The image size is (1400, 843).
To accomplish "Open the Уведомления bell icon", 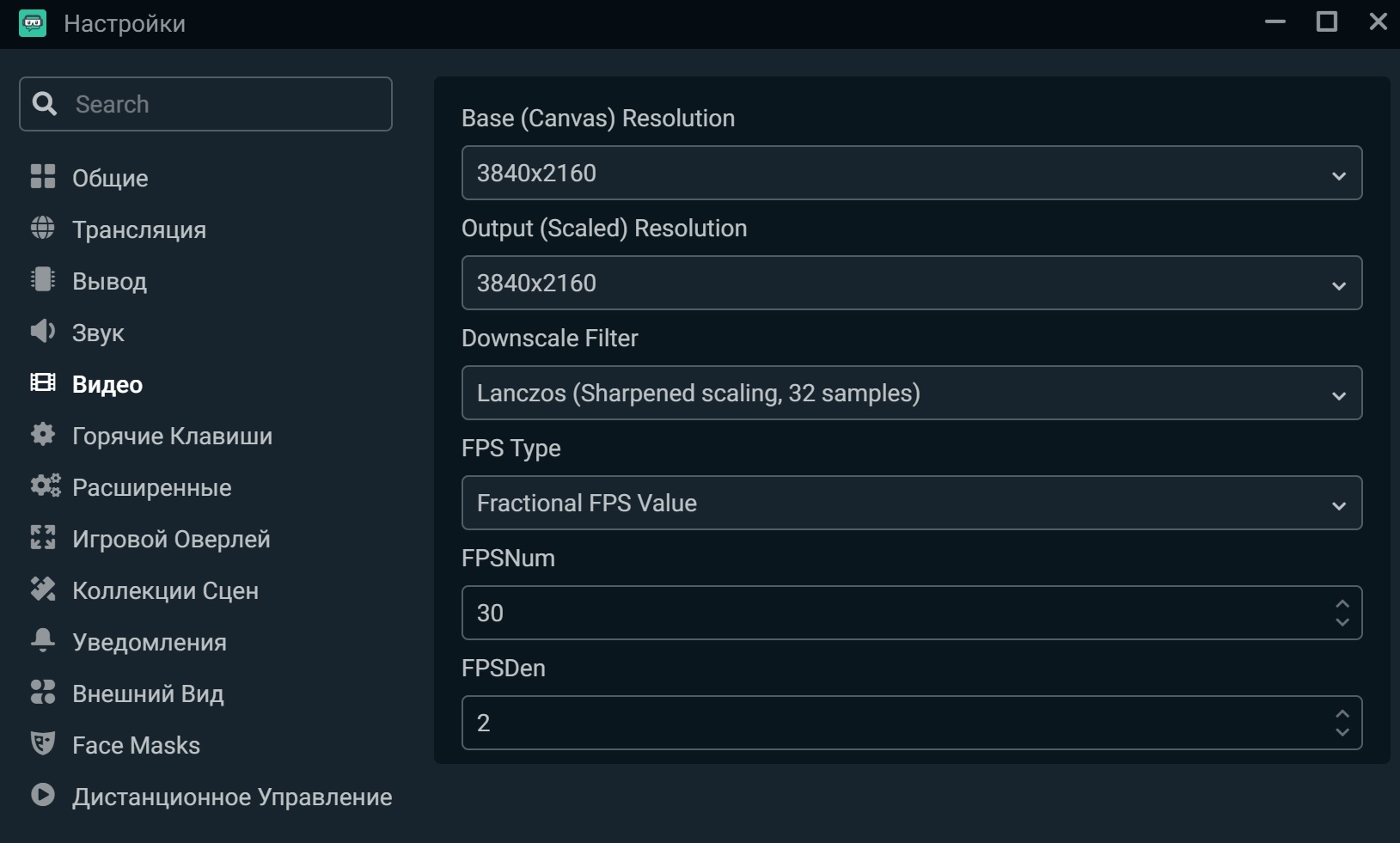I will (43, 640).
